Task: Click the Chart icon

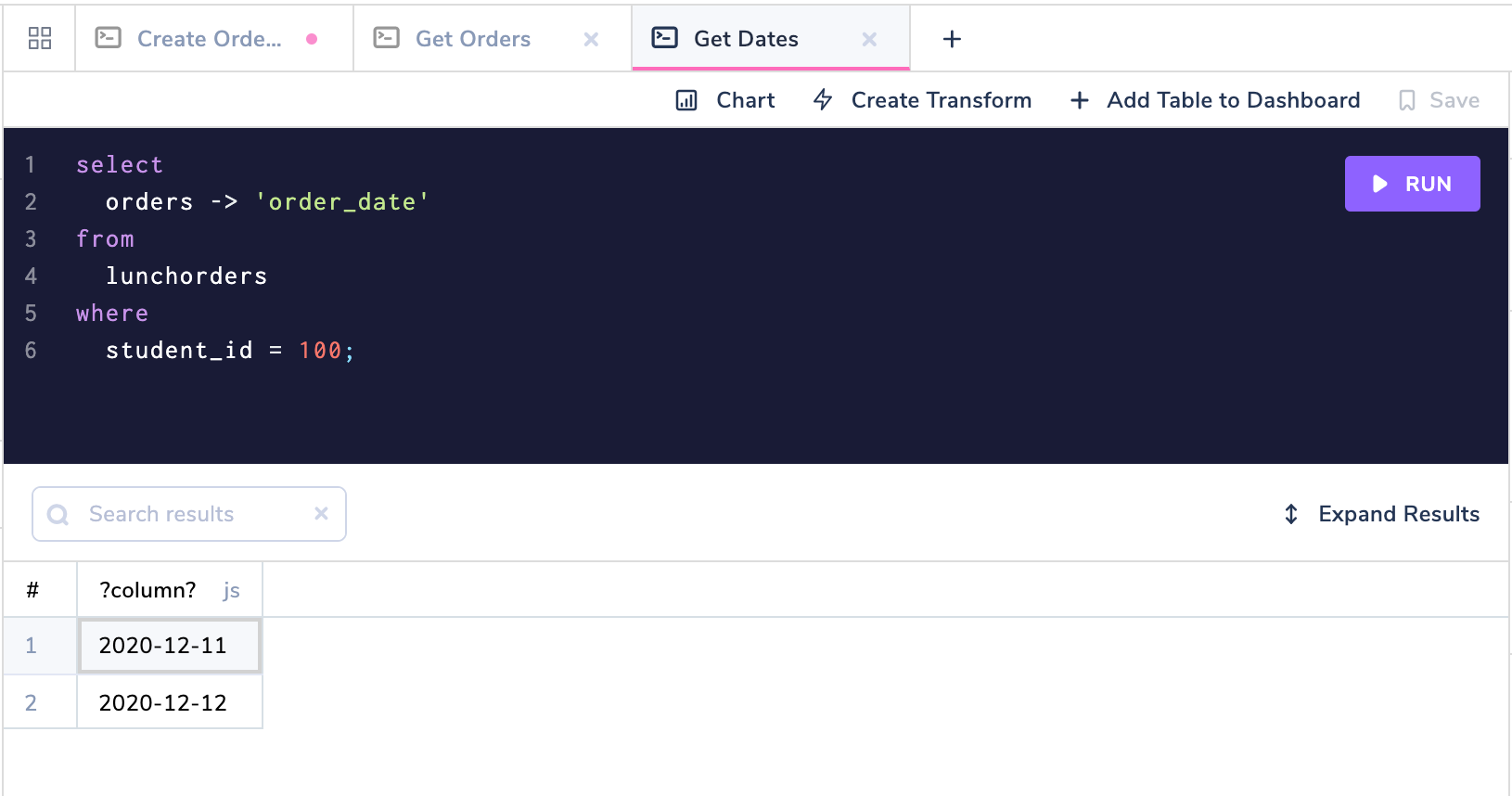Action: coord(686,100)
